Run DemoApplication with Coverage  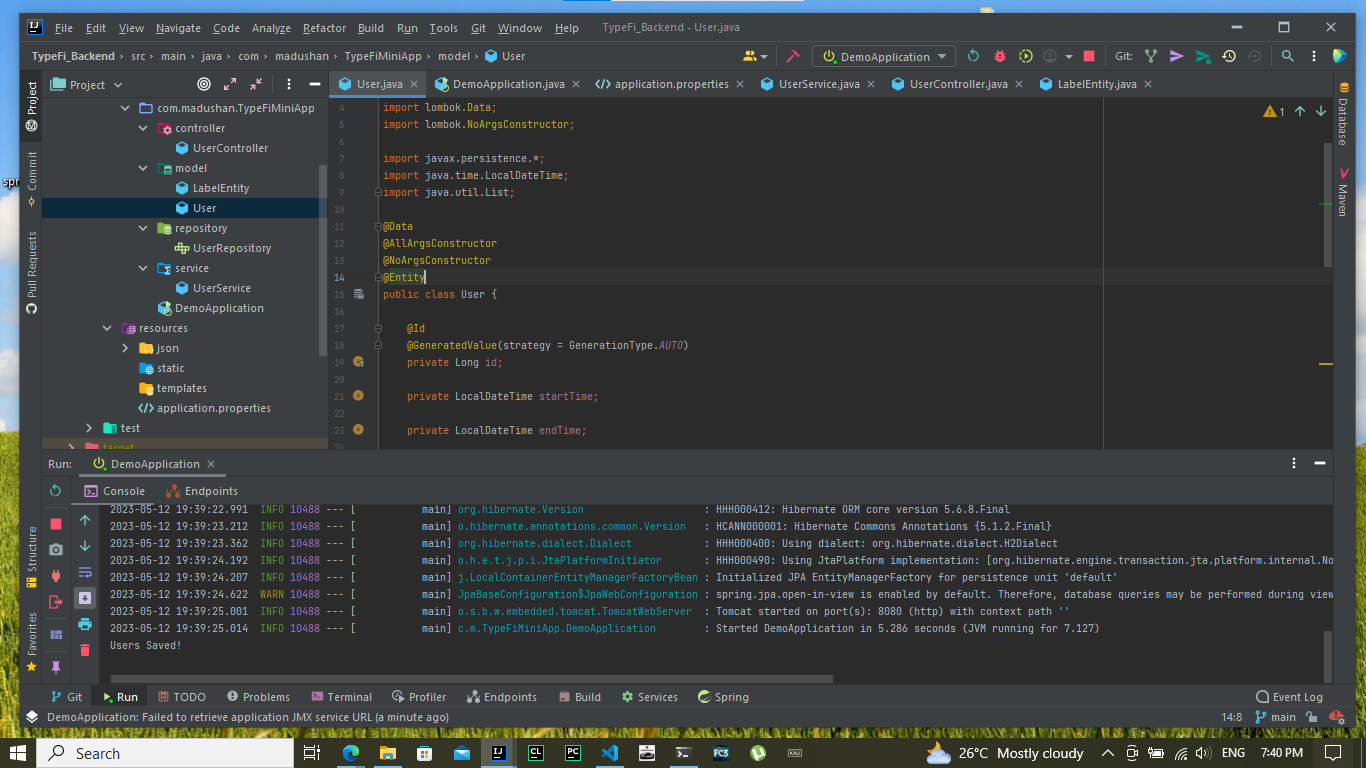1026,56
